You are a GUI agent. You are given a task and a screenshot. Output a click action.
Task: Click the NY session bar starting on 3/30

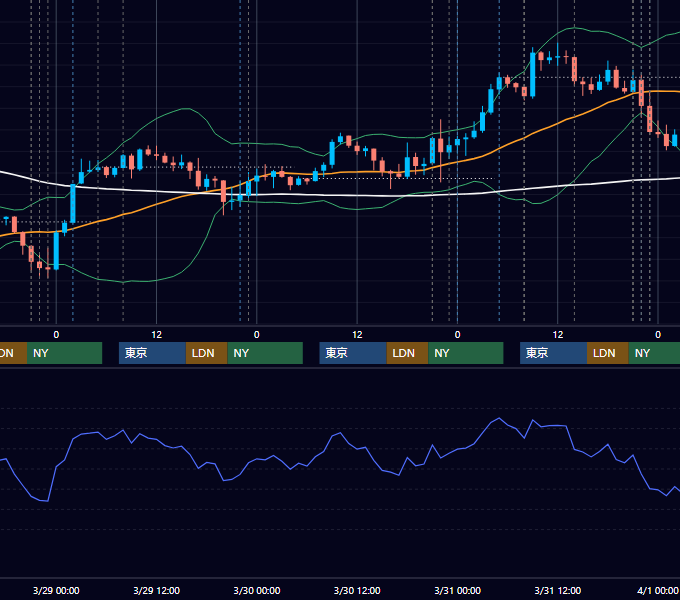(466, 353)
